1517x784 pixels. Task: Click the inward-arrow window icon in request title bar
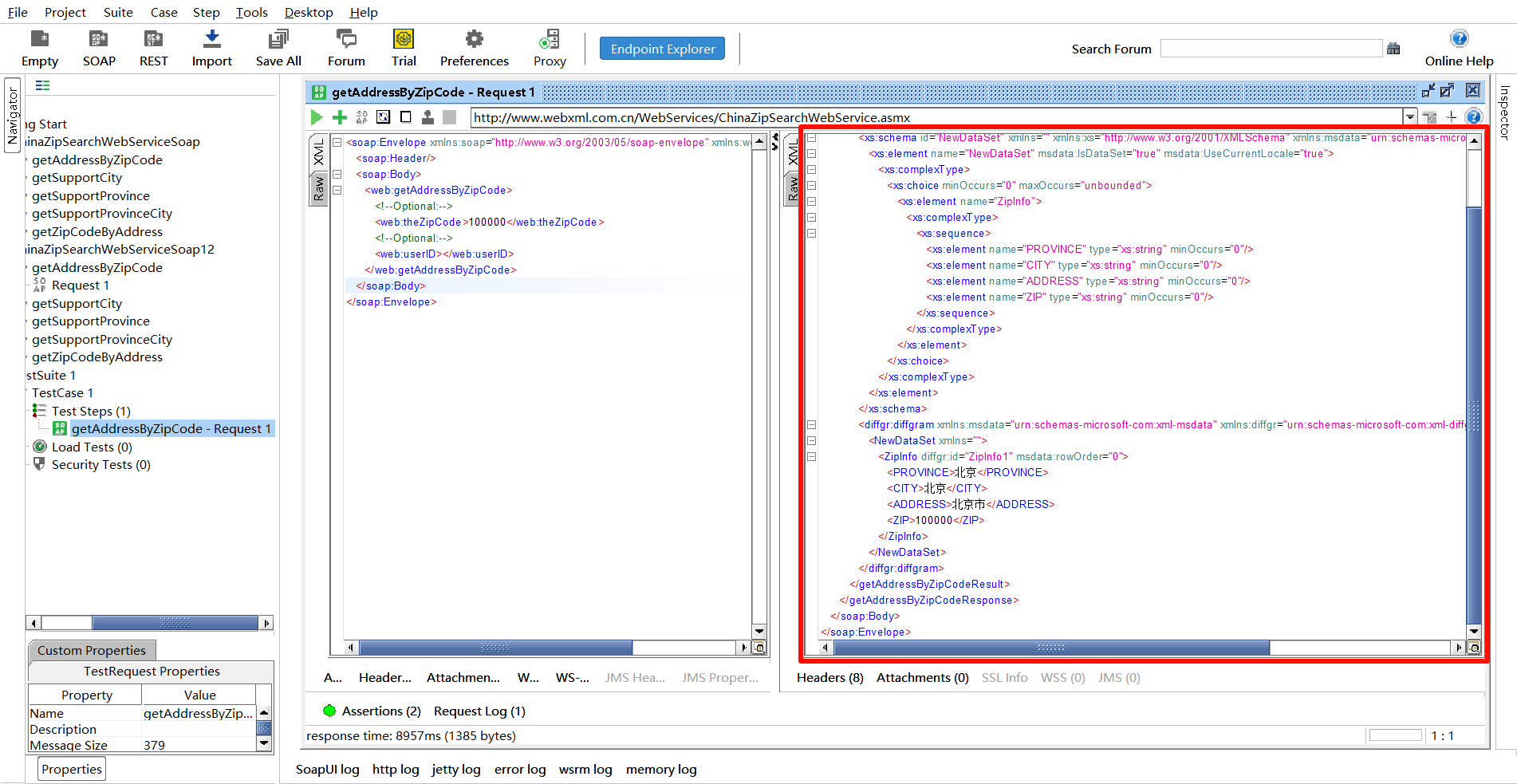(1428, 91)
